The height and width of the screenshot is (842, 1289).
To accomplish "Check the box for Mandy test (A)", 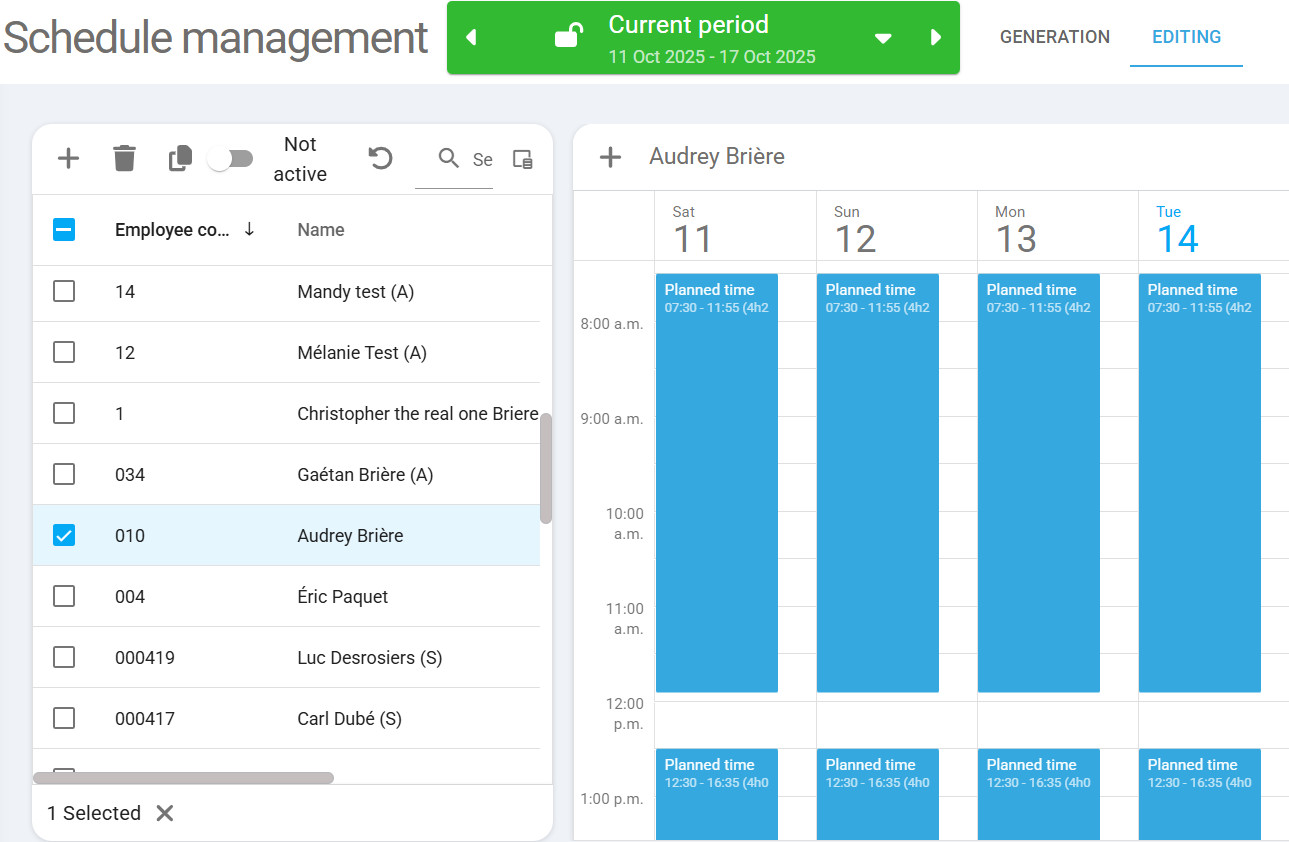I will (x=64, y=291).
